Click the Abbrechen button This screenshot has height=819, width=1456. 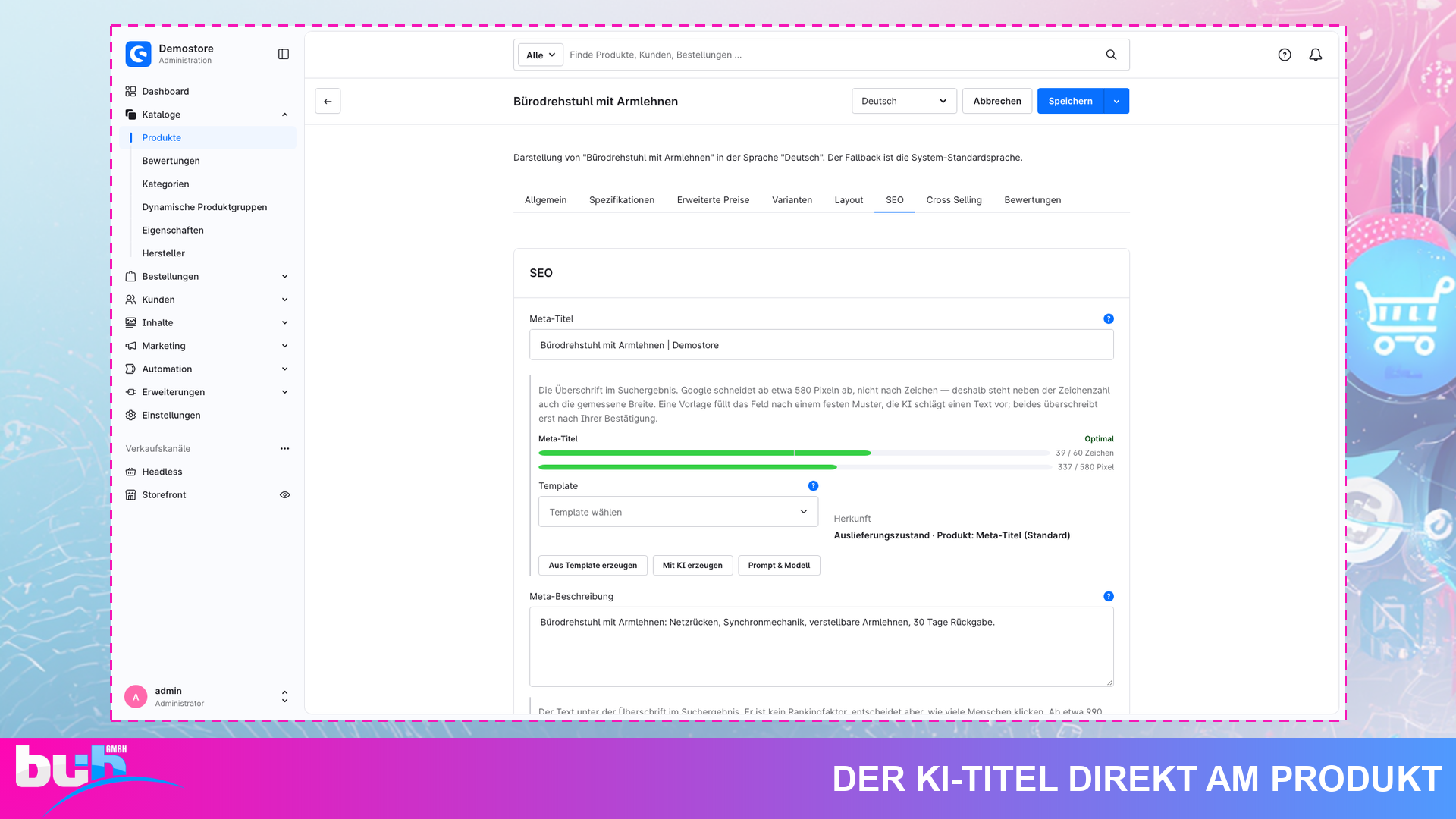pos(996,101)
